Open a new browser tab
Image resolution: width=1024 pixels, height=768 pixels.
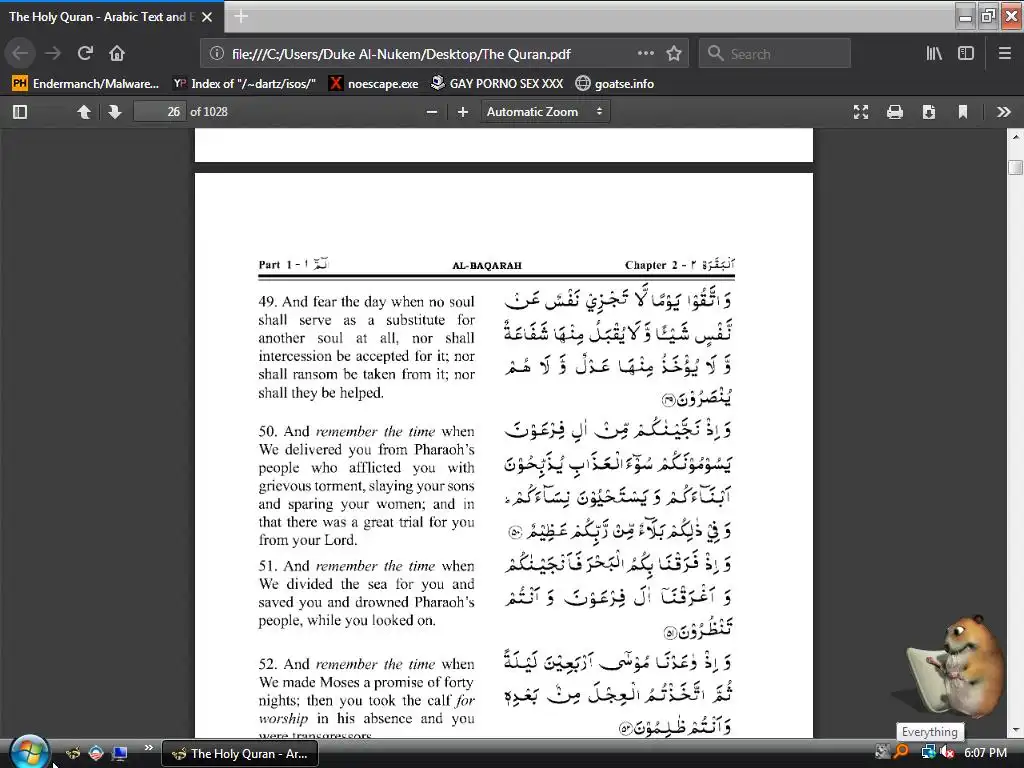click(241, 16)
